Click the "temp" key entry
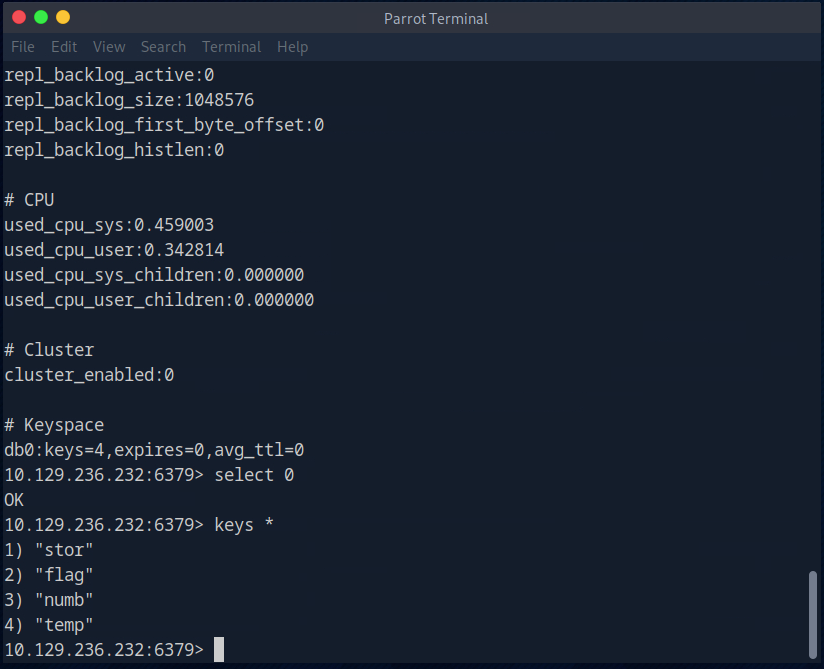Image resolution: width=824 pixels, height=669 pixels. [x=63, y=625]
